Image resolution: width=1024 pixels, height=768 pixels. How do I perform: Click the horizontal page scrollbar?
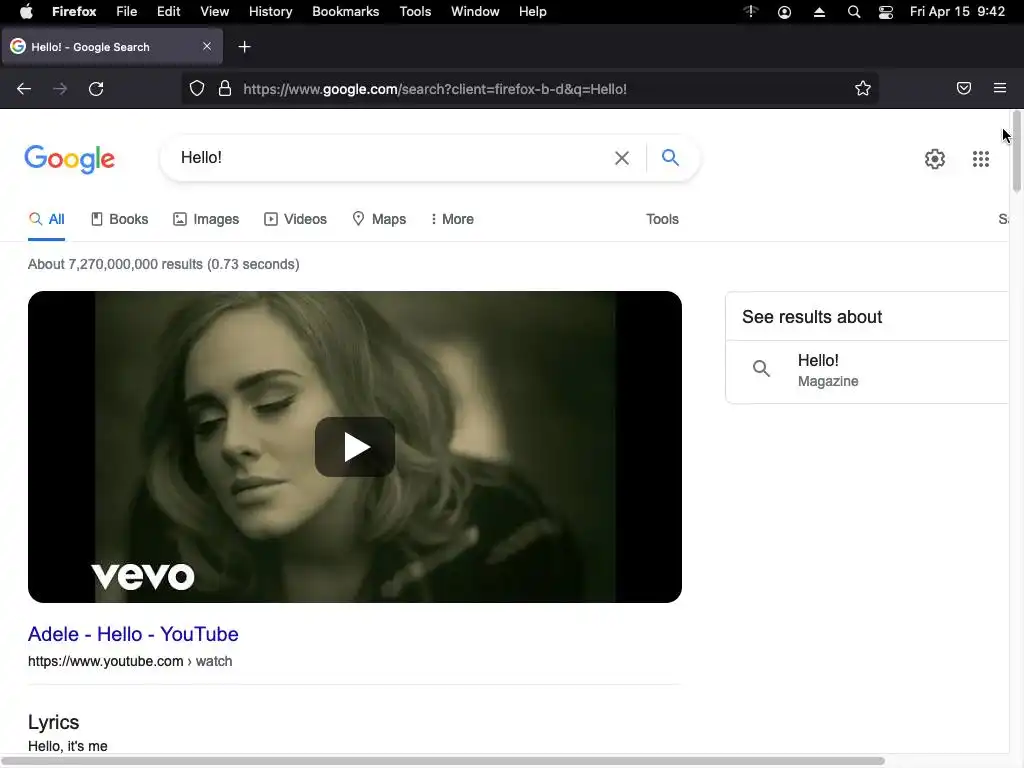point(443,761)
